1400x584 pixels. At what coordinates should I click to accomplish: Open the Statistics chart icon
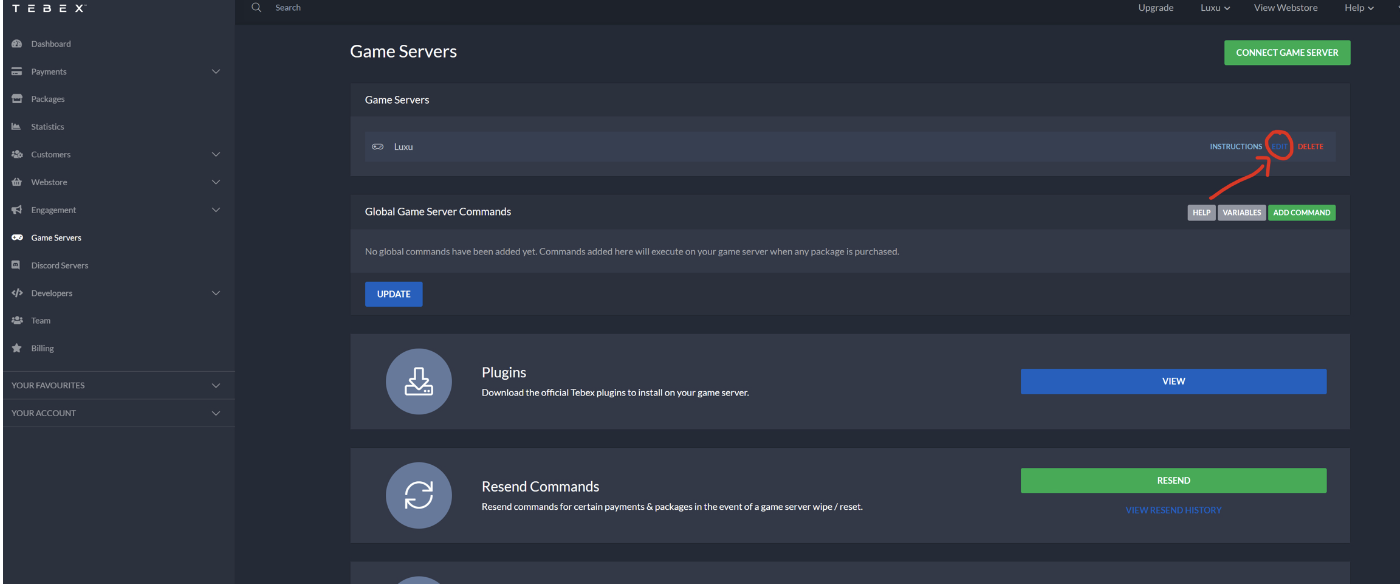[x=17, y=127]
